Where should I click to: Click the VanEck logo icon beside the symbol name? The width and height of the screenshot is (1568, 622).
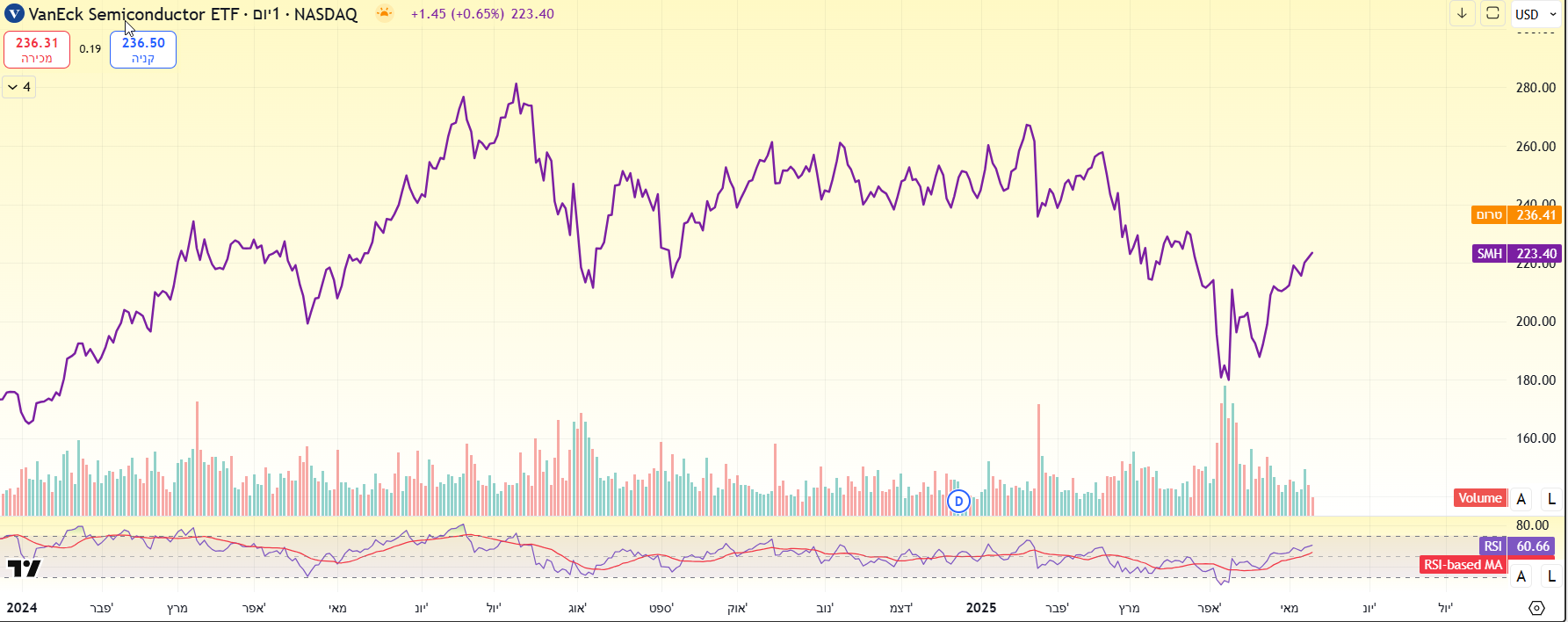[14, 14]
